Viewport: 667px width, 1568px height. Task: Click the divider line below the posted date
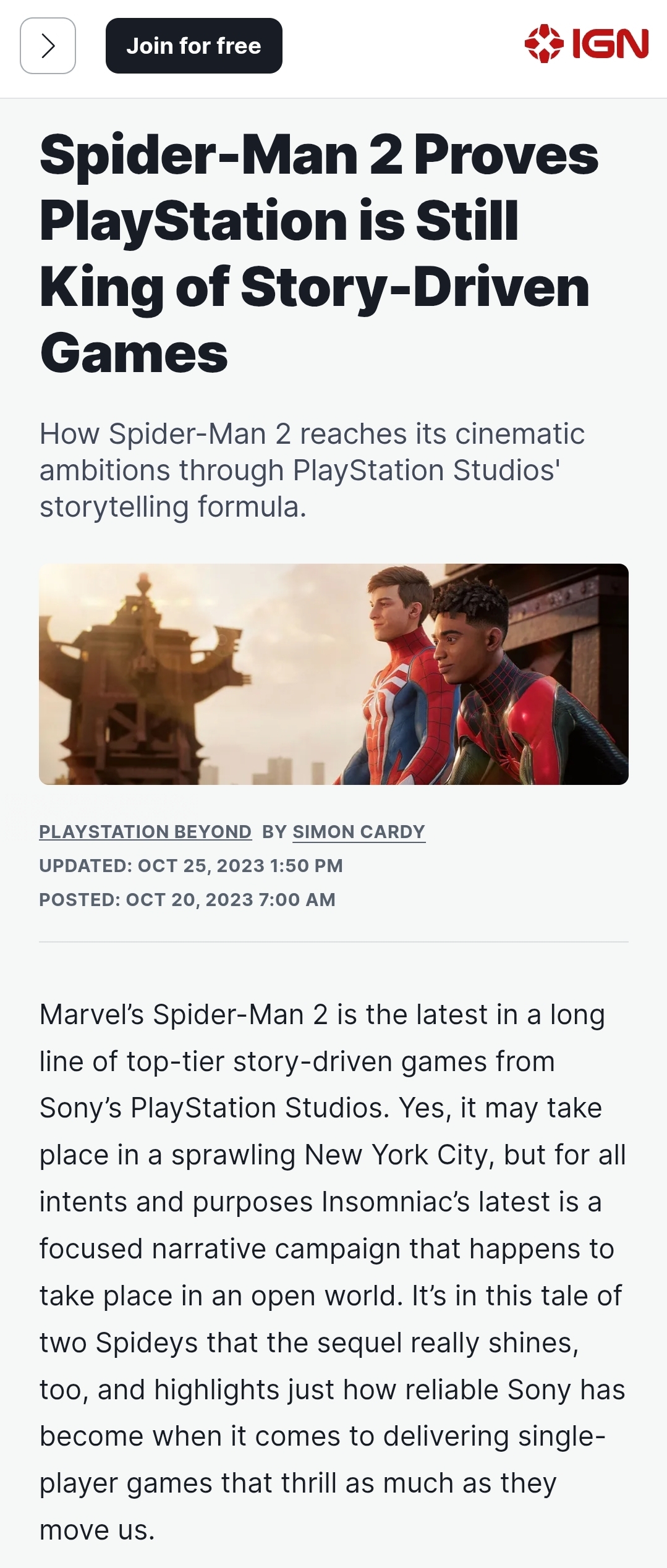pos(334,942)
